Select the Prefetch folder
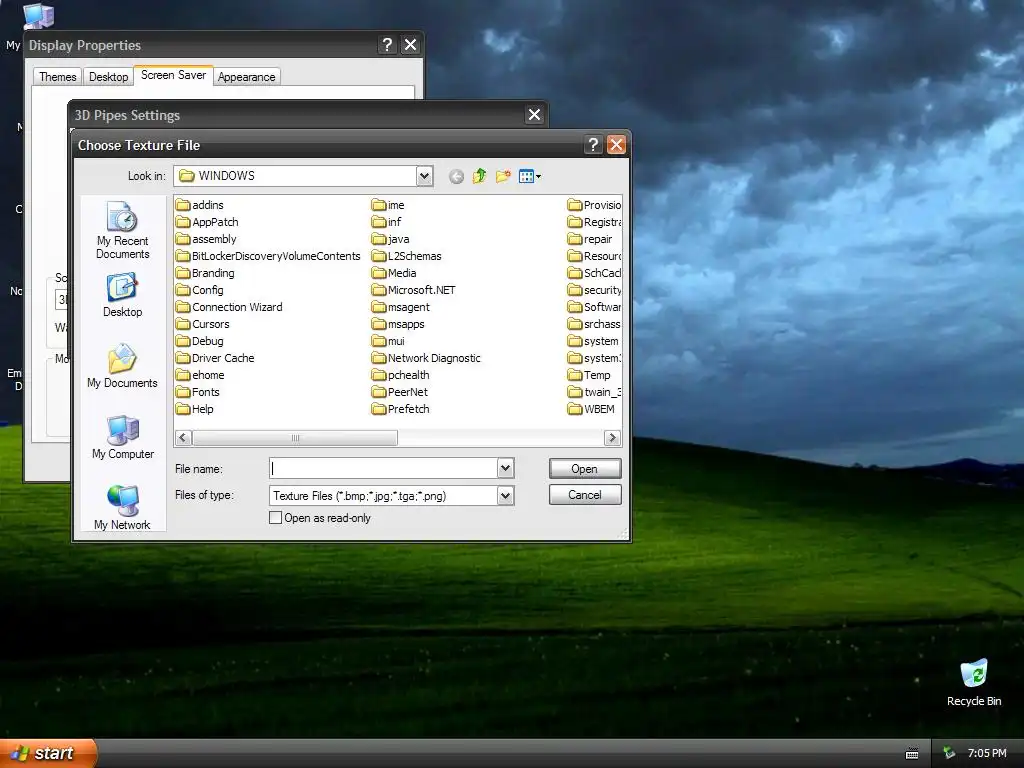The image size is (1024, 768). tap(400, 409)
